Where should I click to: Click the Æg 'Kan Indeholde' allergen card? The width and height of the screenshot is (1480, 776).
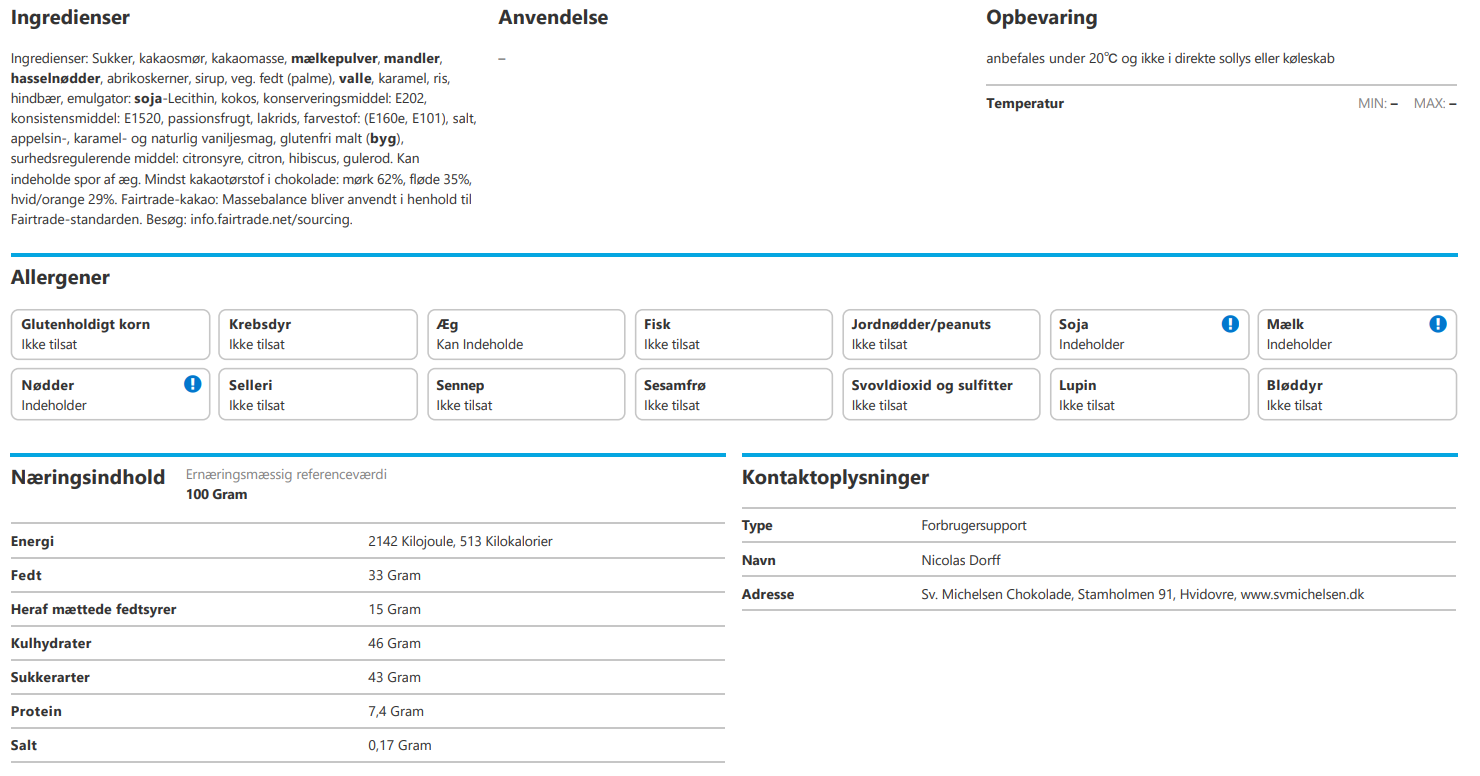525,334
